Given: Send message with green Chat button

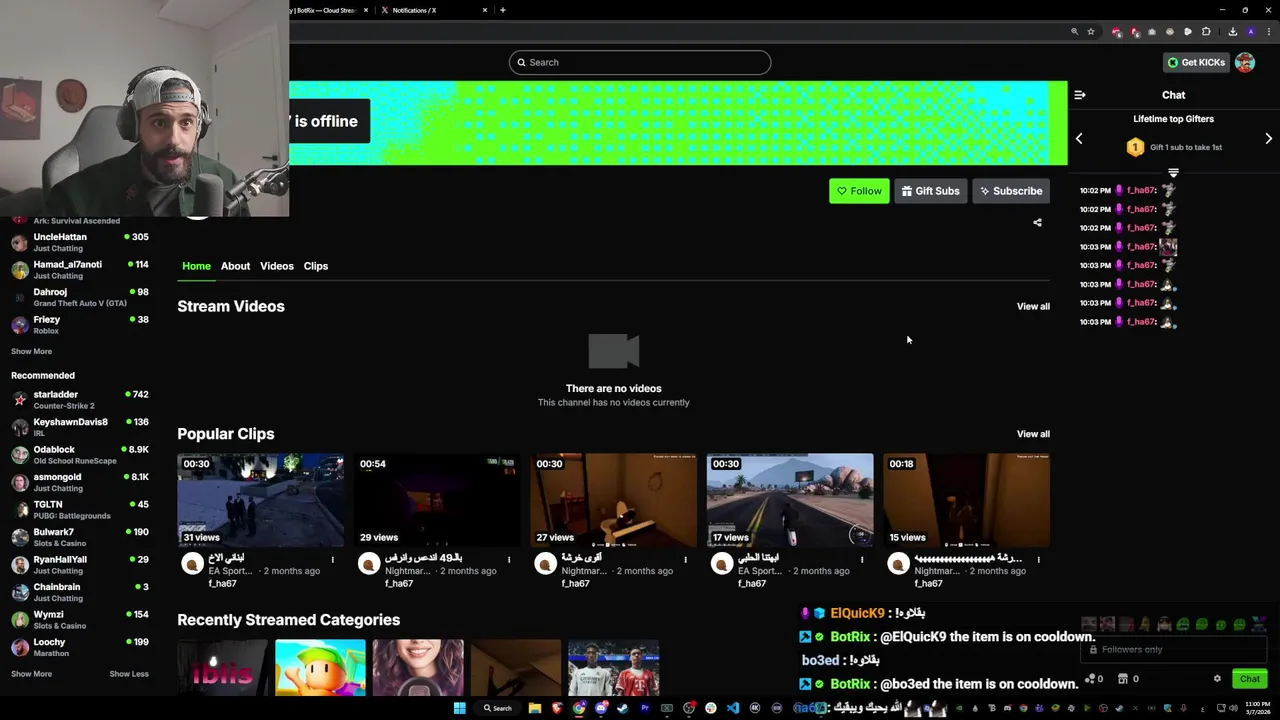Looking at the screenshot, I should point(1249,679).
